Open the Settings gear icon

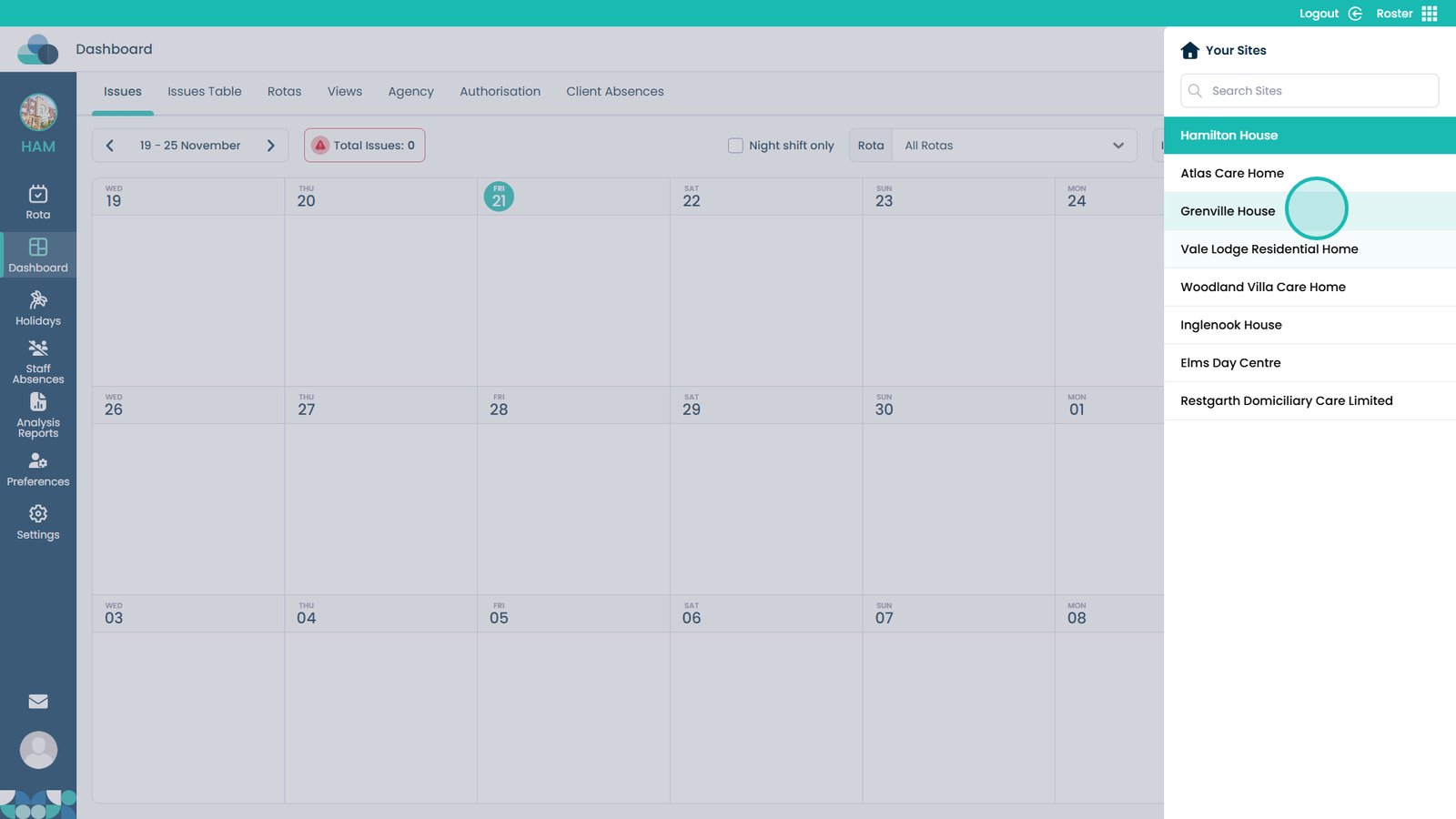tap(38, 514)
